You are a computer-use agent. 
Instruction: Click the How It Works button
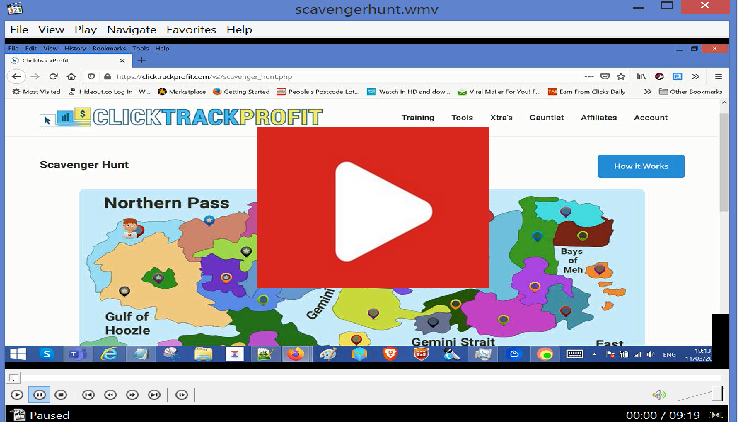pyautogui.click(x=641, y=166)
